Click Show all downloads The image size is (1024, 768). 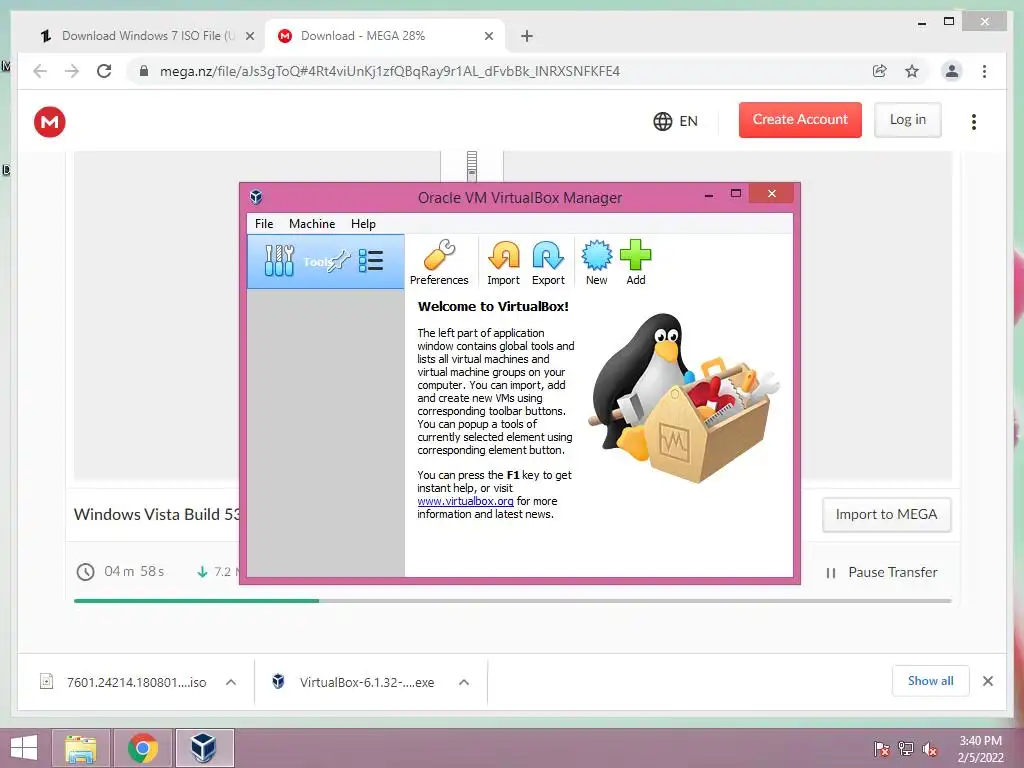pos(931,681)
